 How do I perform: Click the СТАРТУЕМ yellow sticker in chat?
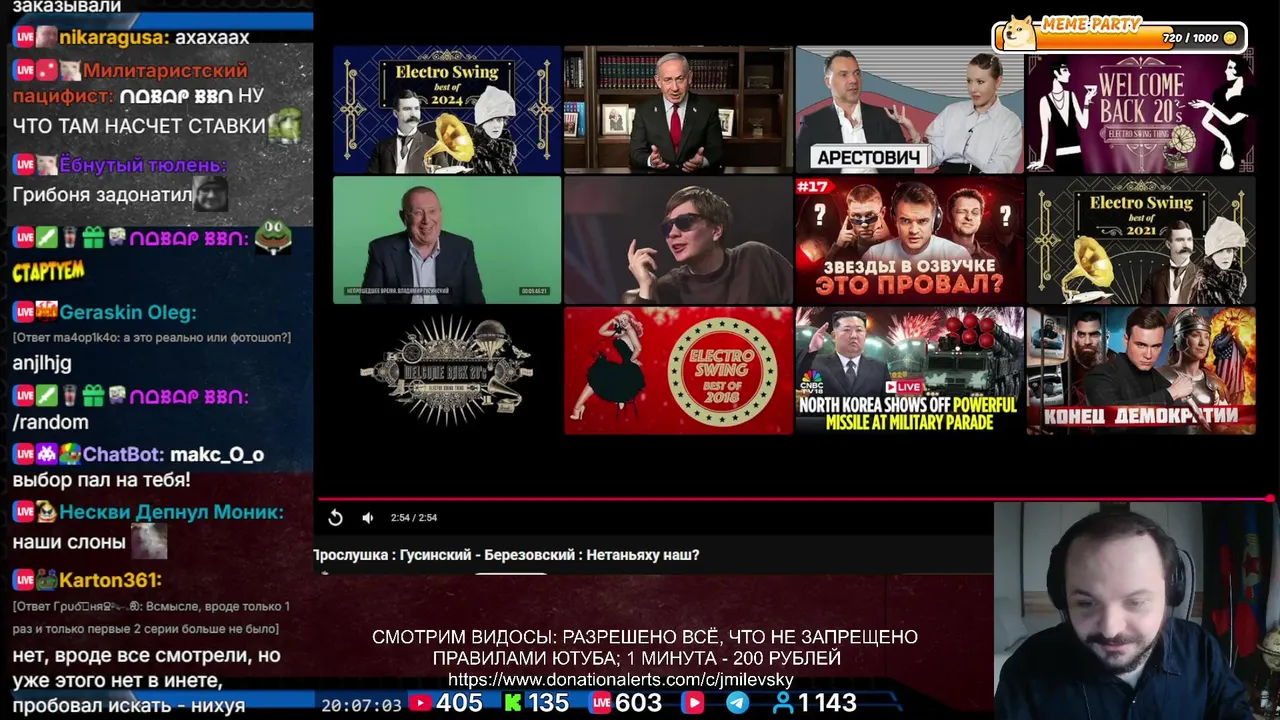(x=48, y=271)
